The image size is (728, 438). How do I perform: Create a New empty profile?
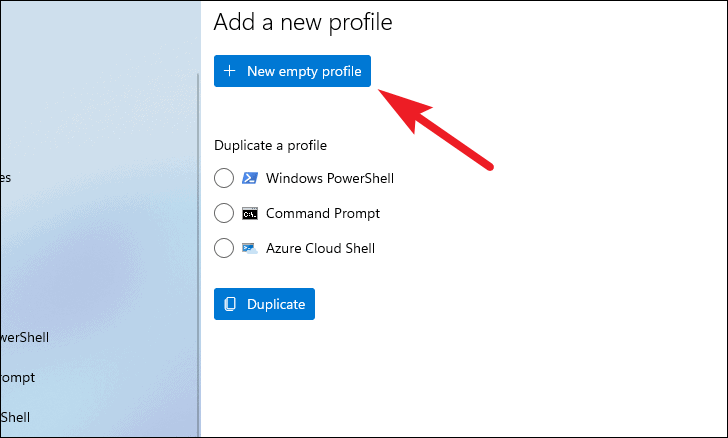(x=292, y=71)
